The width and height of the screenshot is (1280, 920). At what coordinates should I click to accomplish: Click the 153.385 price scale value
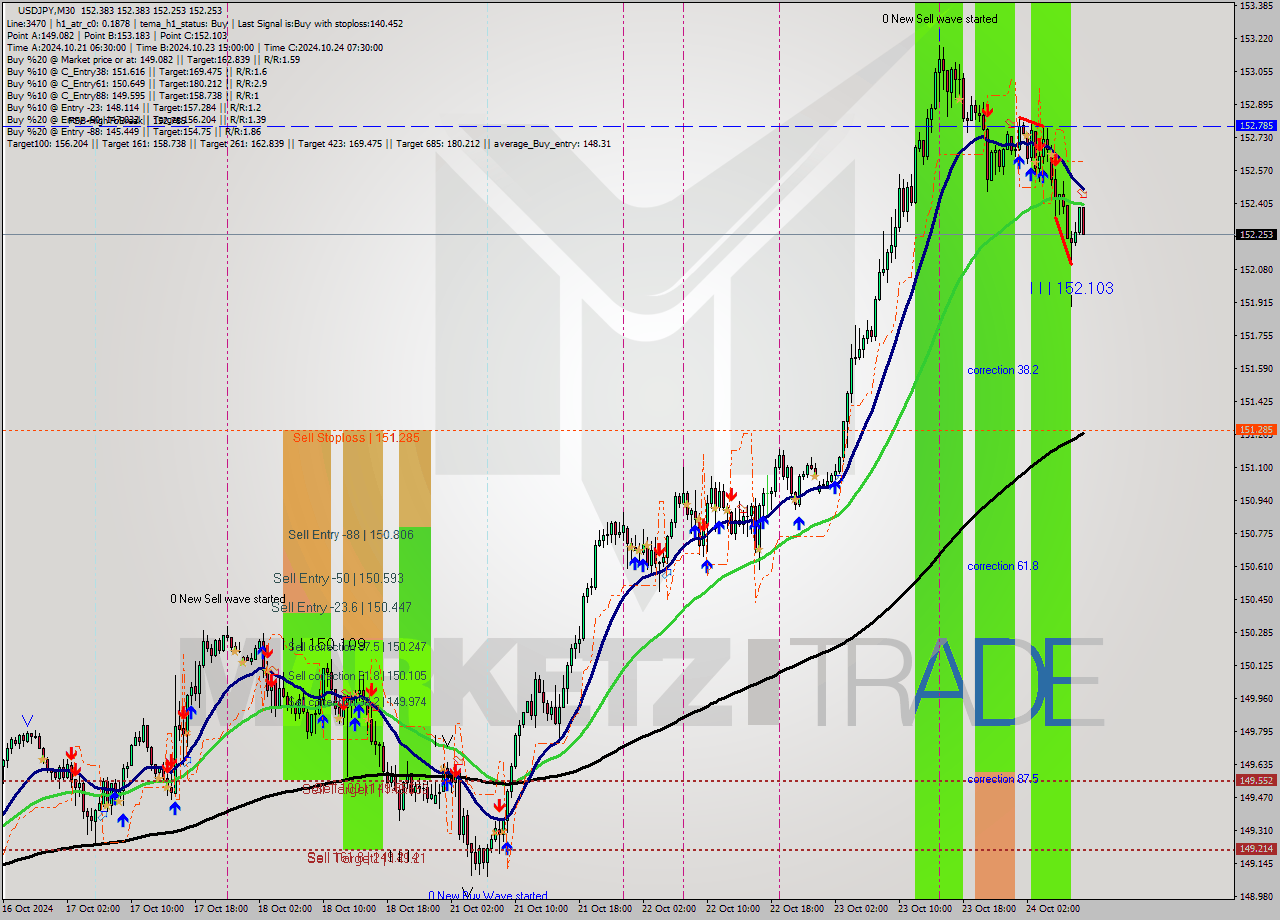tap(1256, 6)
